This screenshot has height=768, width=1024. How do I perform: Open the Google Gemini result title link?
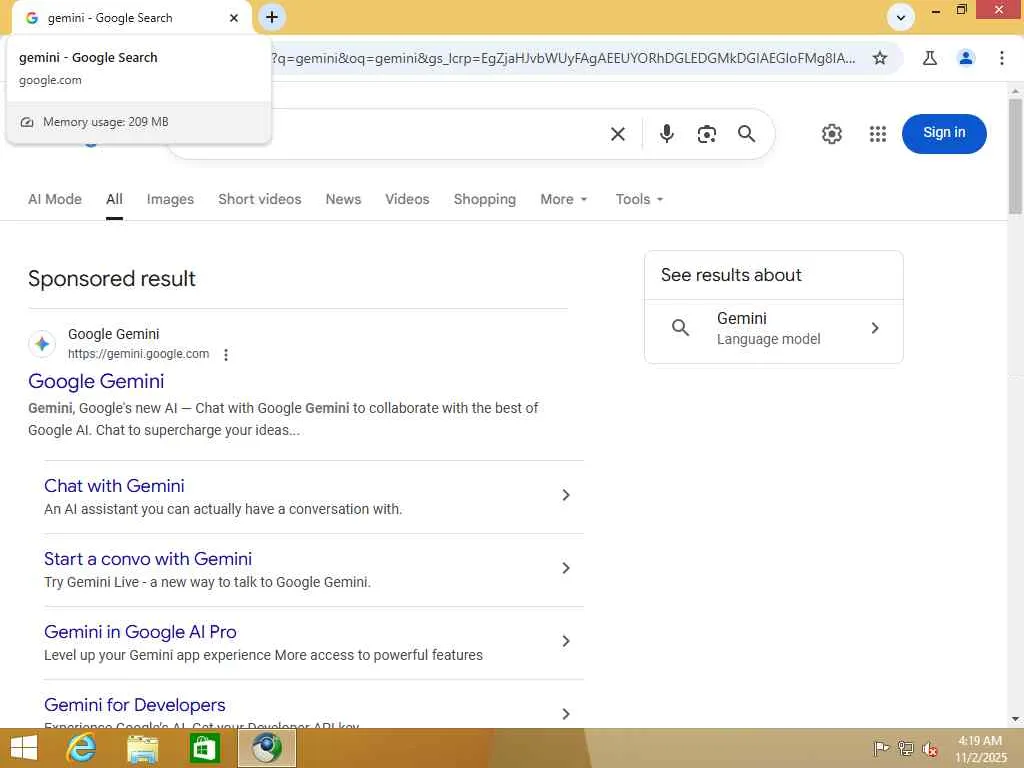tap(96, 381)
